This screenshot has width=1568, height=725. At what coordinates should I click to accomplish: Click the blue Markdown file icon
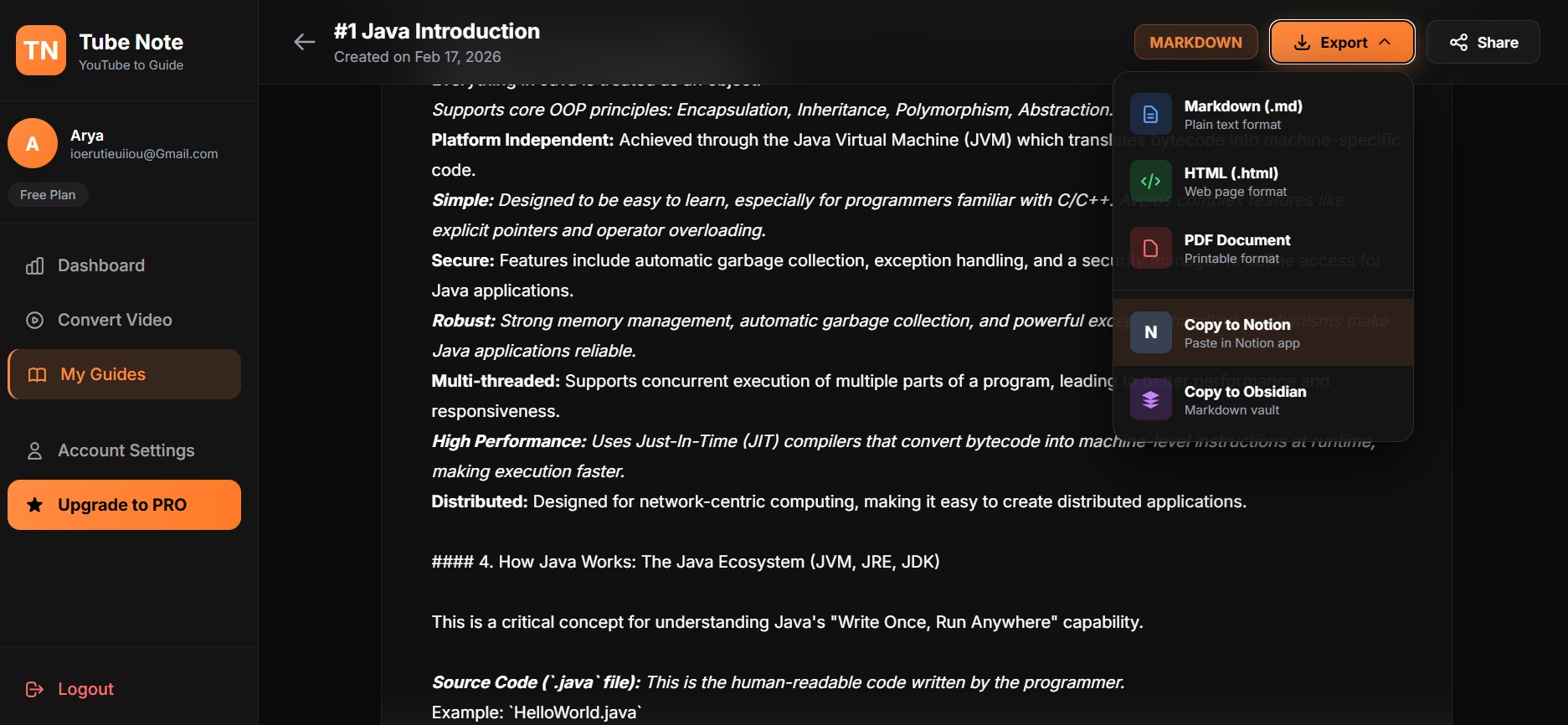pos(1151,114)
